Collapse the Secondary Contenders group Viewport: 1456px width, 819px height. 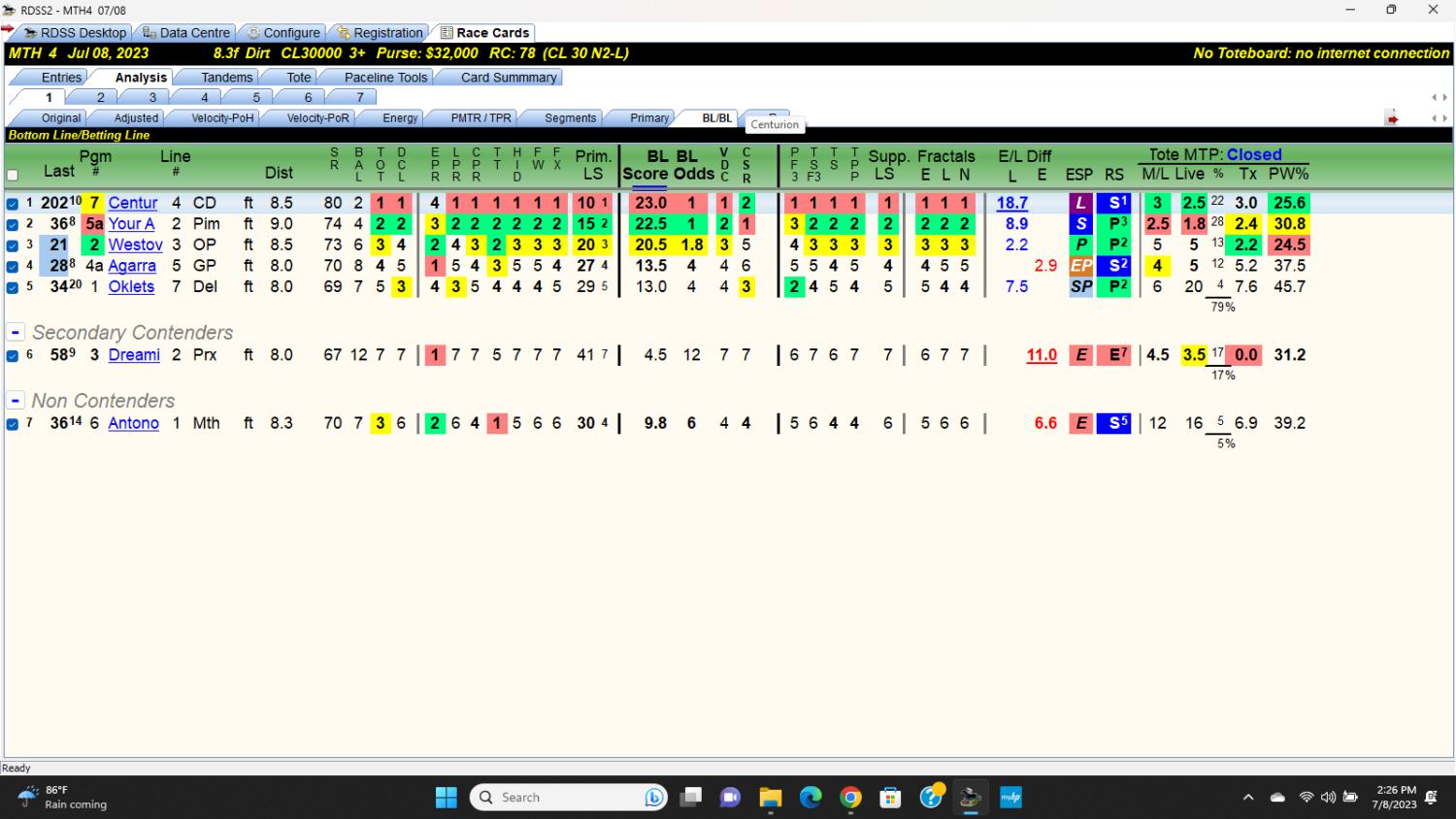coord(16,333)
